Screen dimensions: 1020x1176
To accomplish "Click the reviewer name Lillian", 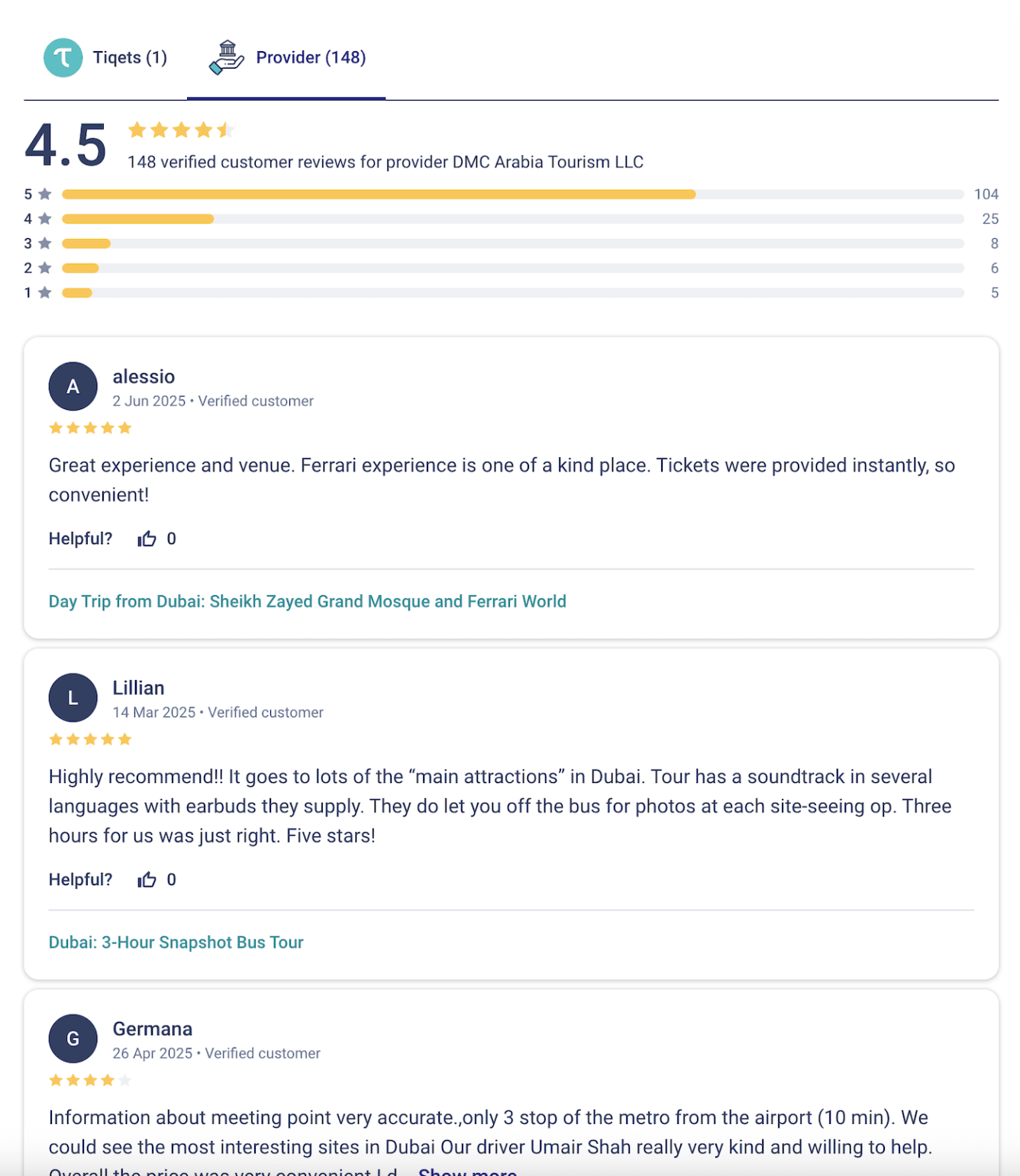I will coord(138,688).
